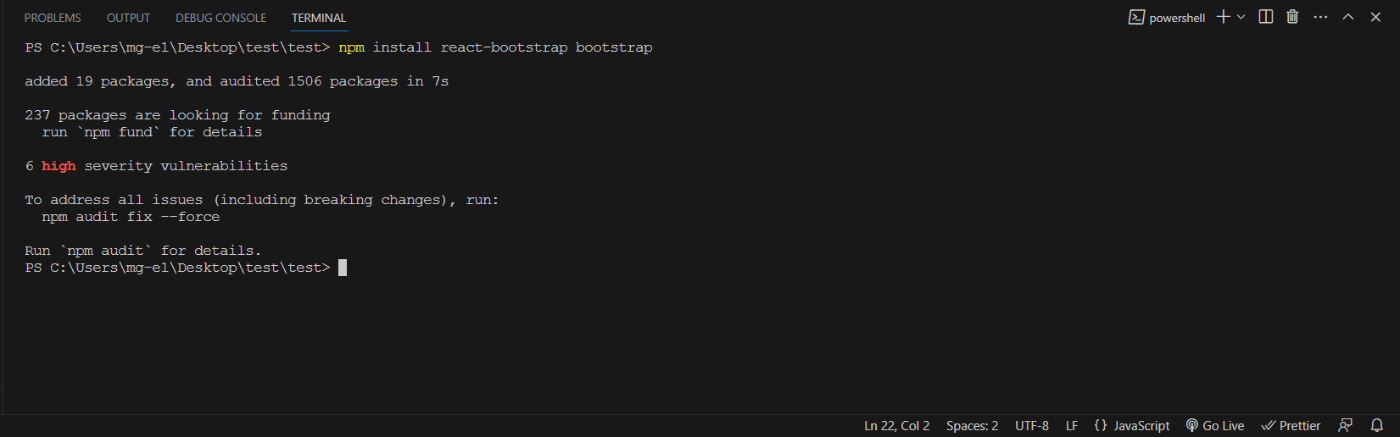Close the terminal panel
Viewport: 1400px width, 437px height.
click(1375, 17)
